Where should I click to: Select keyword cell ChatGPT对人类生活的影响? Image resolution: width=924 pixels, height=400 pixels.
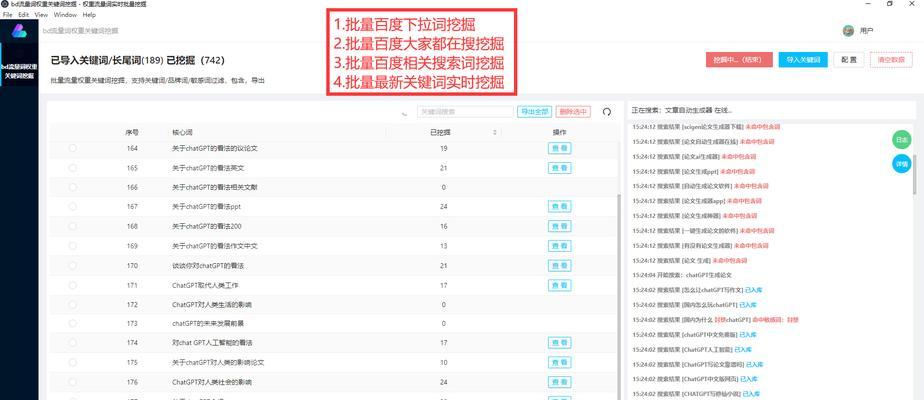pos(210,305)
